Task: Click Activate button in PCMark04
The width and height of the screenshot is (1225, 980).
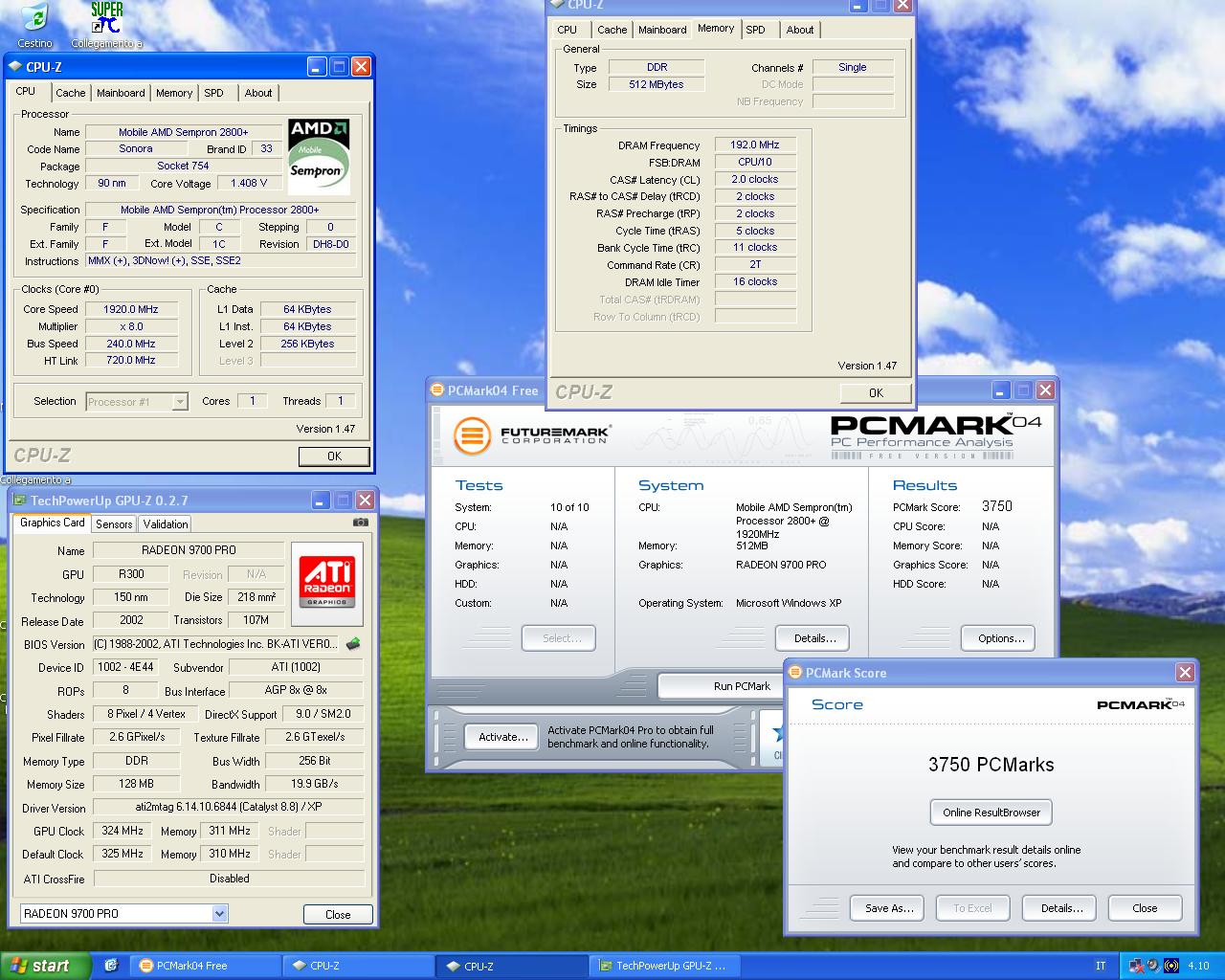Action: [503, 737]
